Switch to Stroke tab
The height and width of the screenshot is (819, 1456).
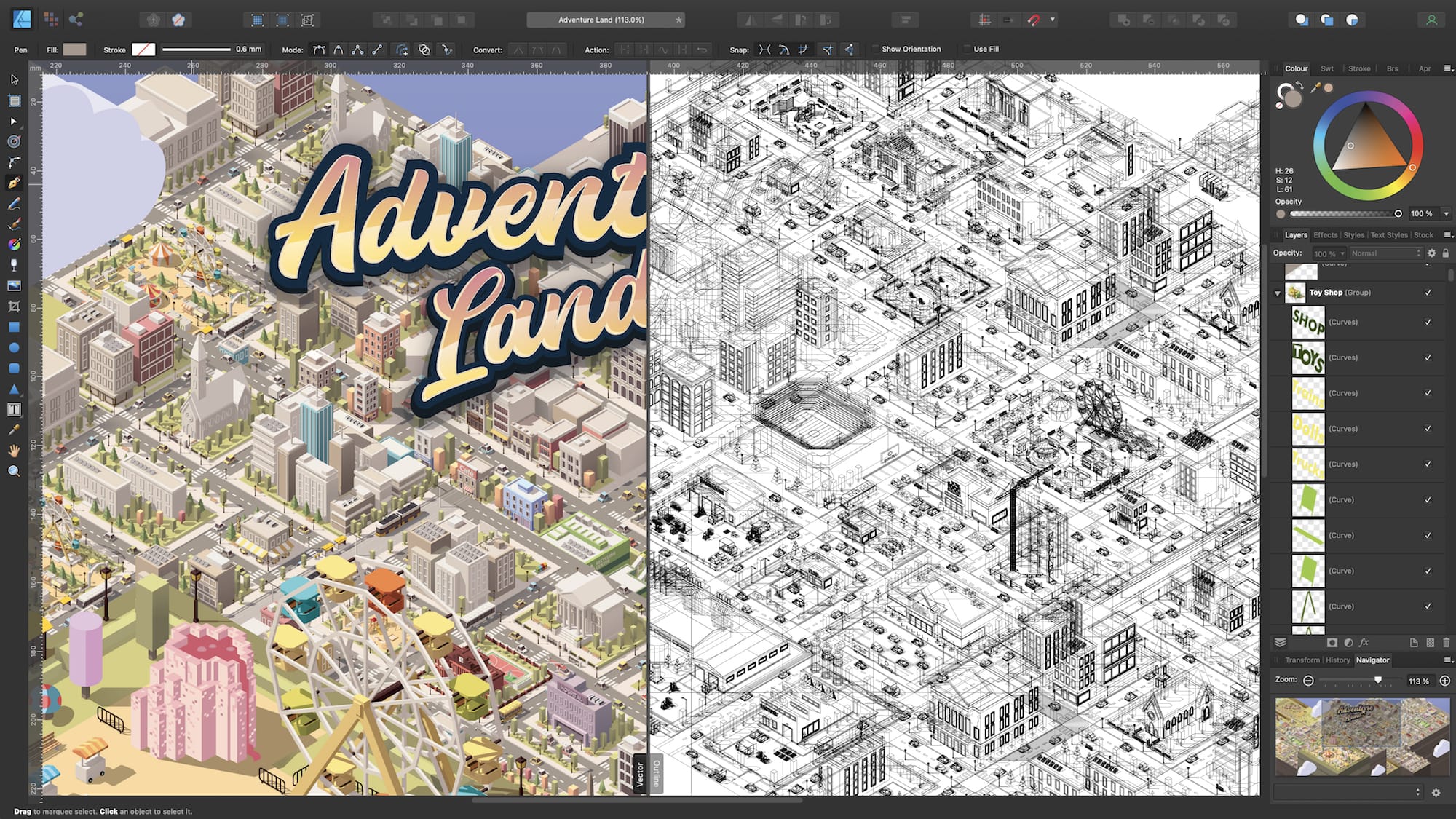point(1359,68)
